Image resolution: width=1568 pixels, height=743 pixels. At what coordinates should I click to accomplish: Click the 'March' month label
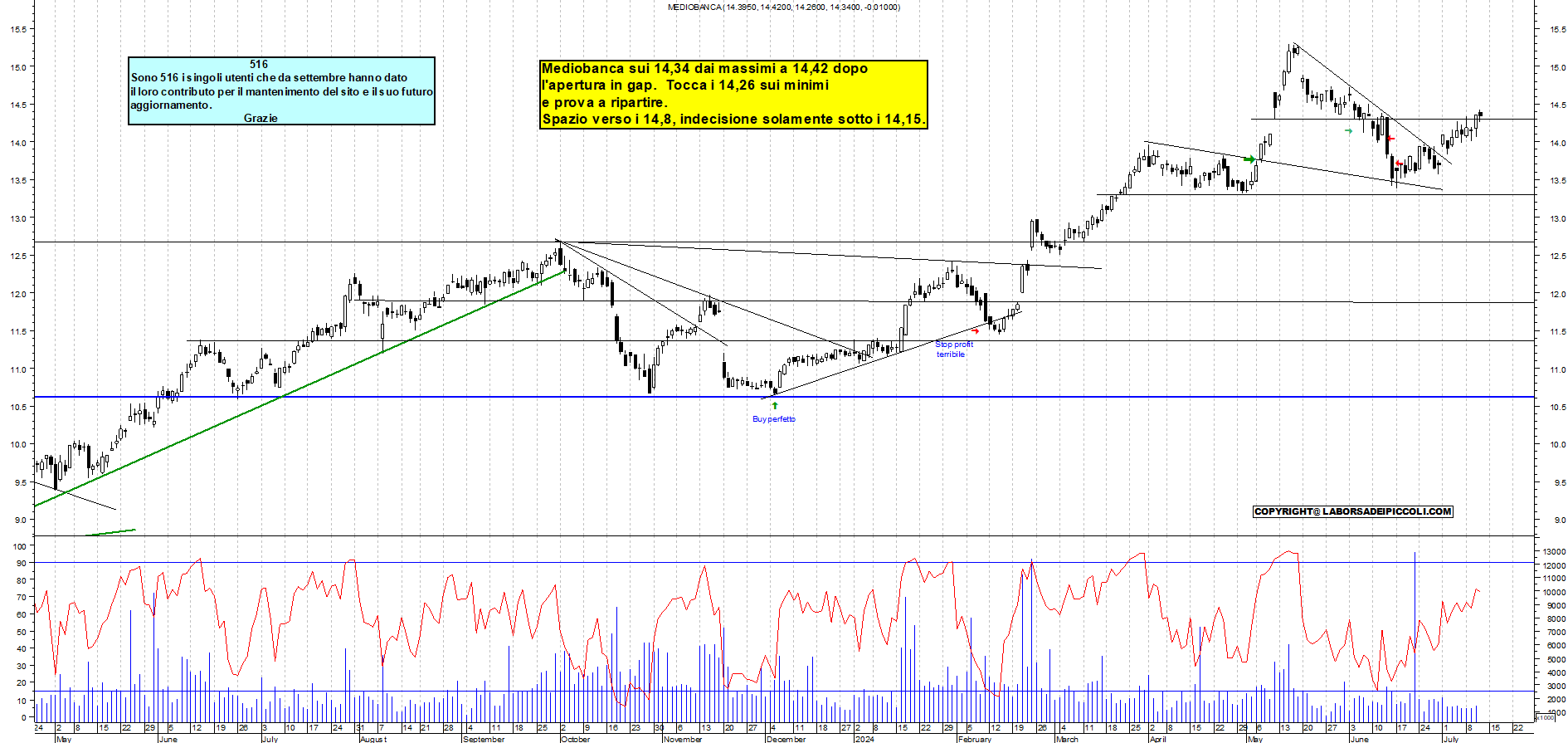coord(1067,739)
